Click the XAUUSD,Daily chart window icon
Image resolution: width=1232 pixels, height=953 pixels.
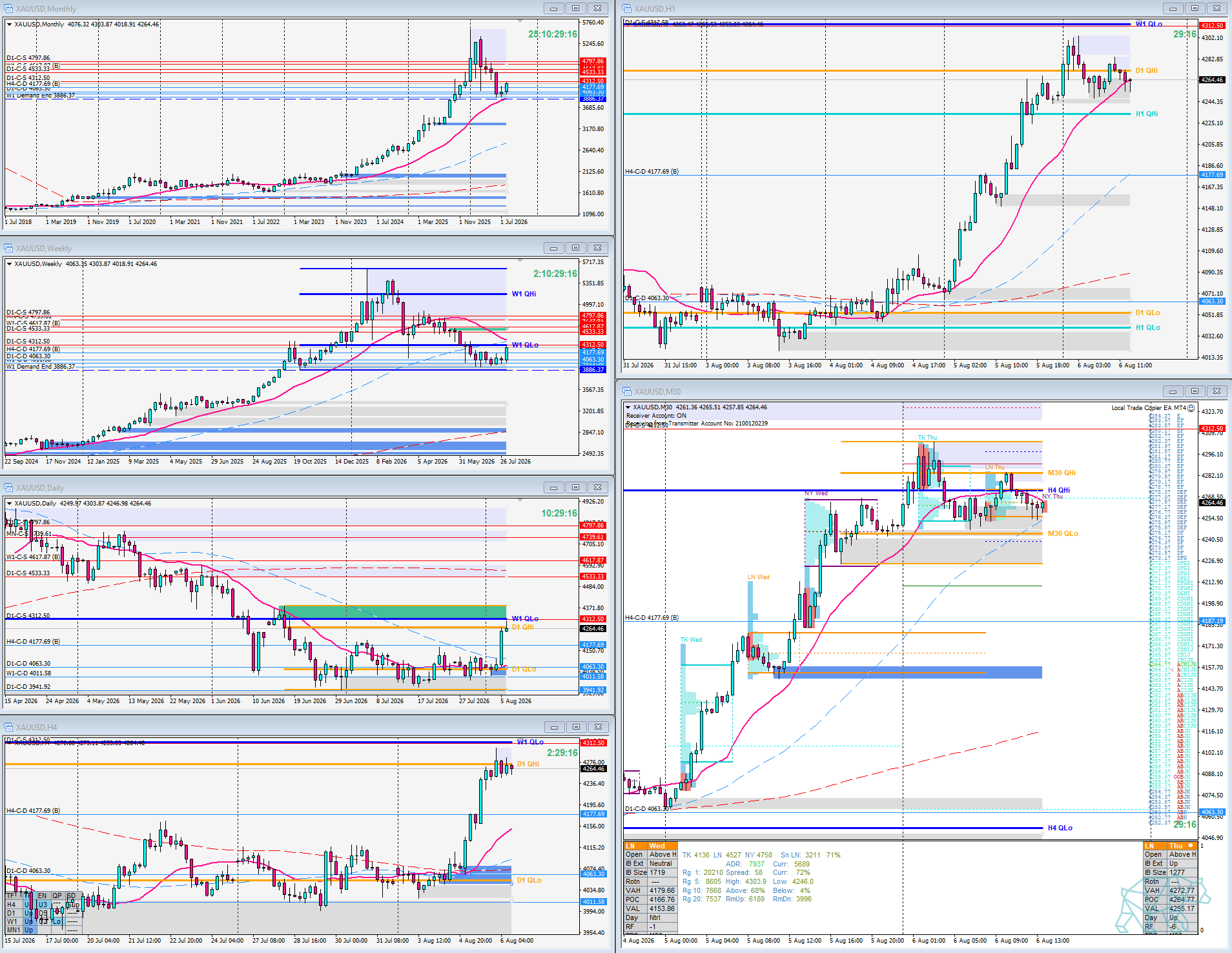(8, 487)
